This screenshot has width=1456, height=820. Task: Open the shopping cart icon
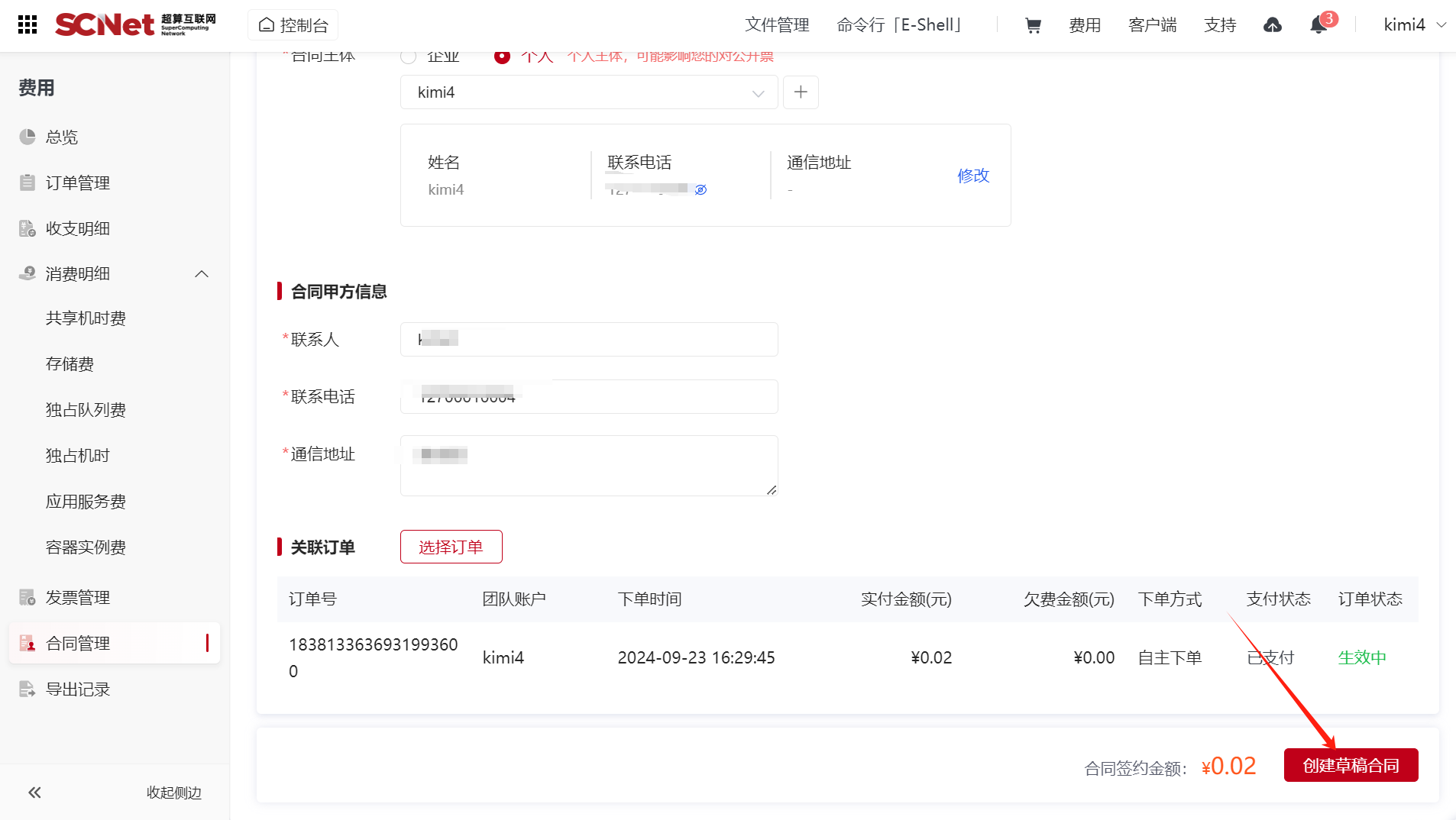[1033, 25]
